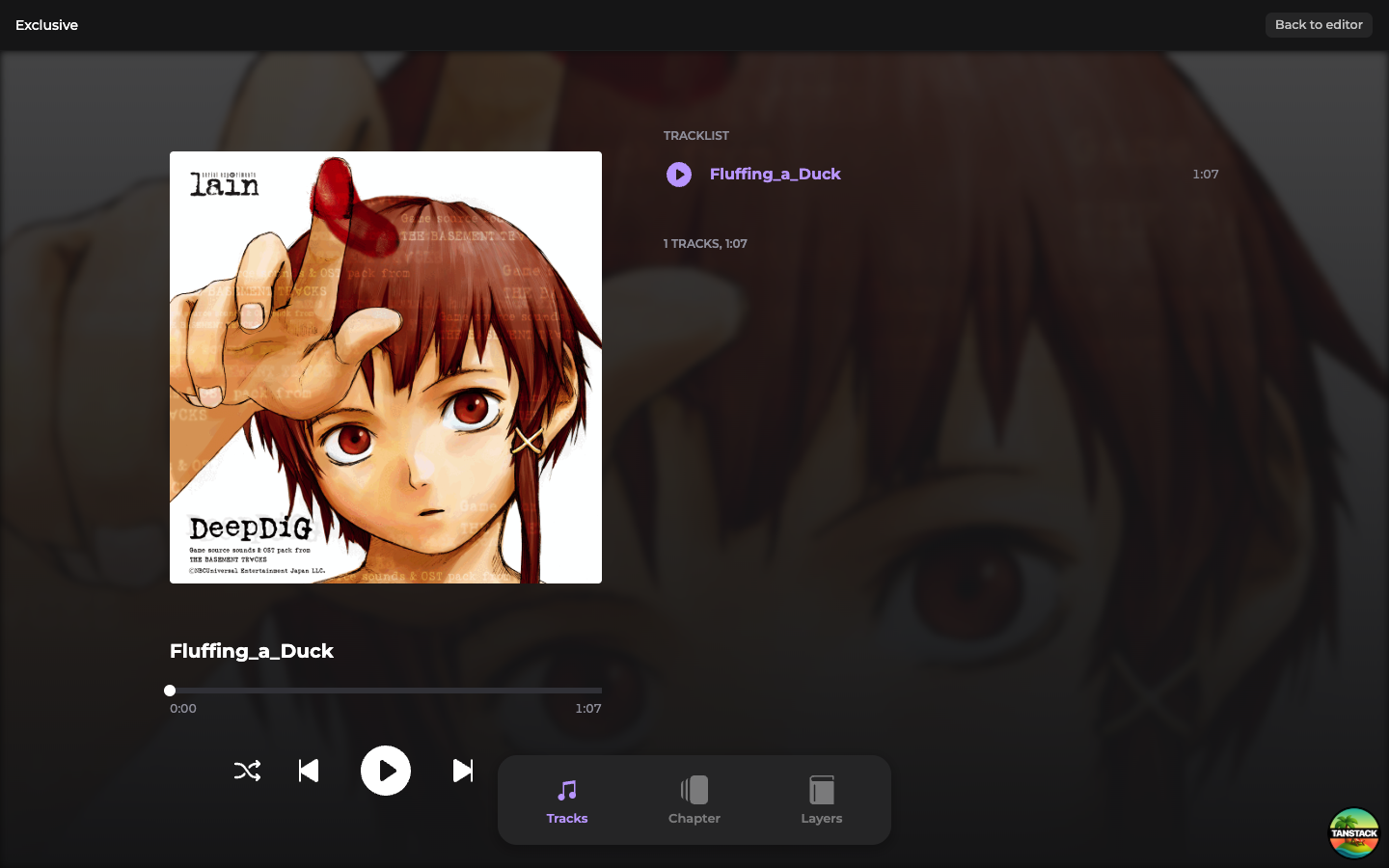Click the Lain DeepDig album cover

coord(386,367)
